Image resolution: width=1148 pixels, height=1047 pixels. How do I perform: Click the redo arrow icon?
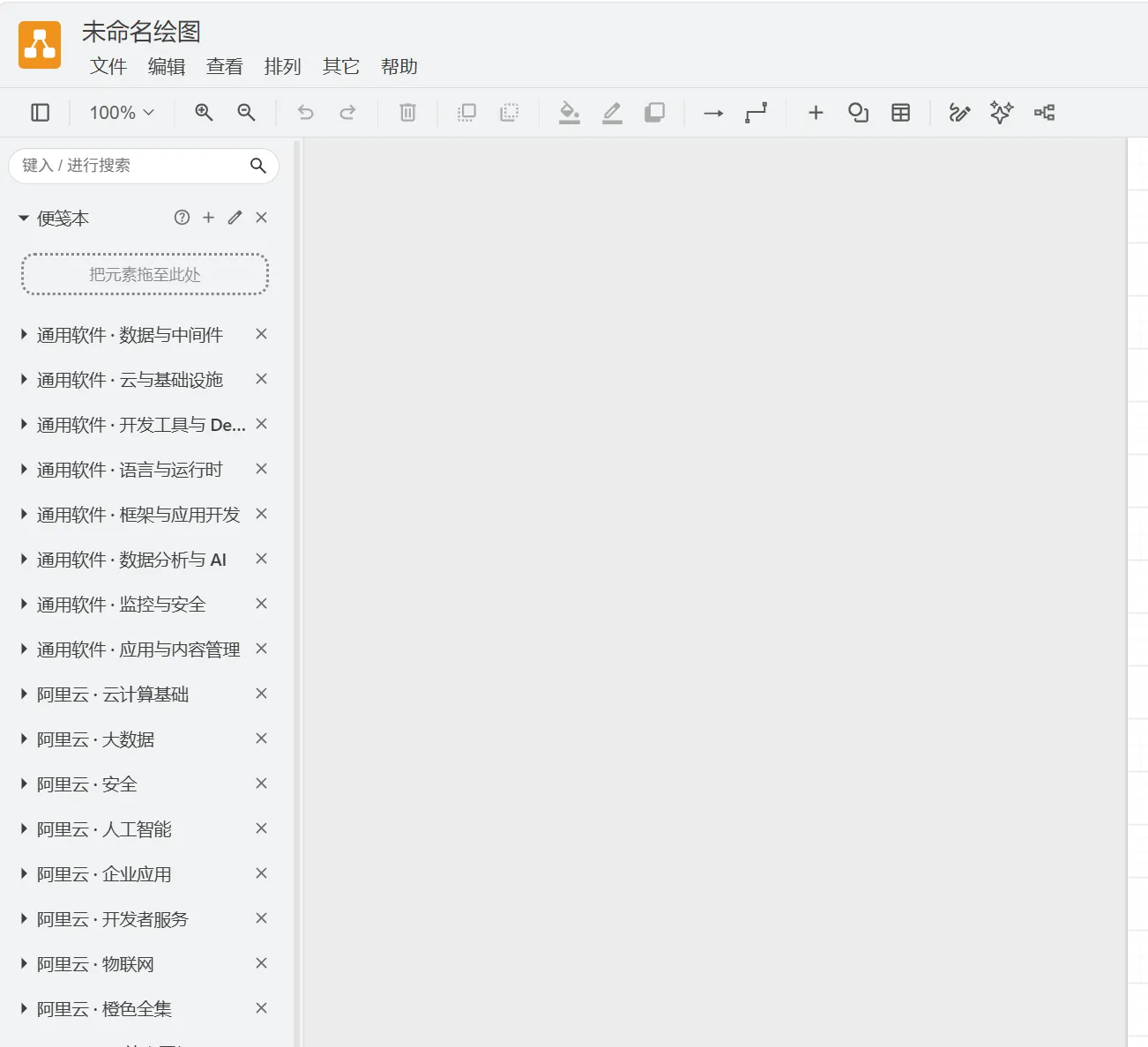tap(347, 112)
